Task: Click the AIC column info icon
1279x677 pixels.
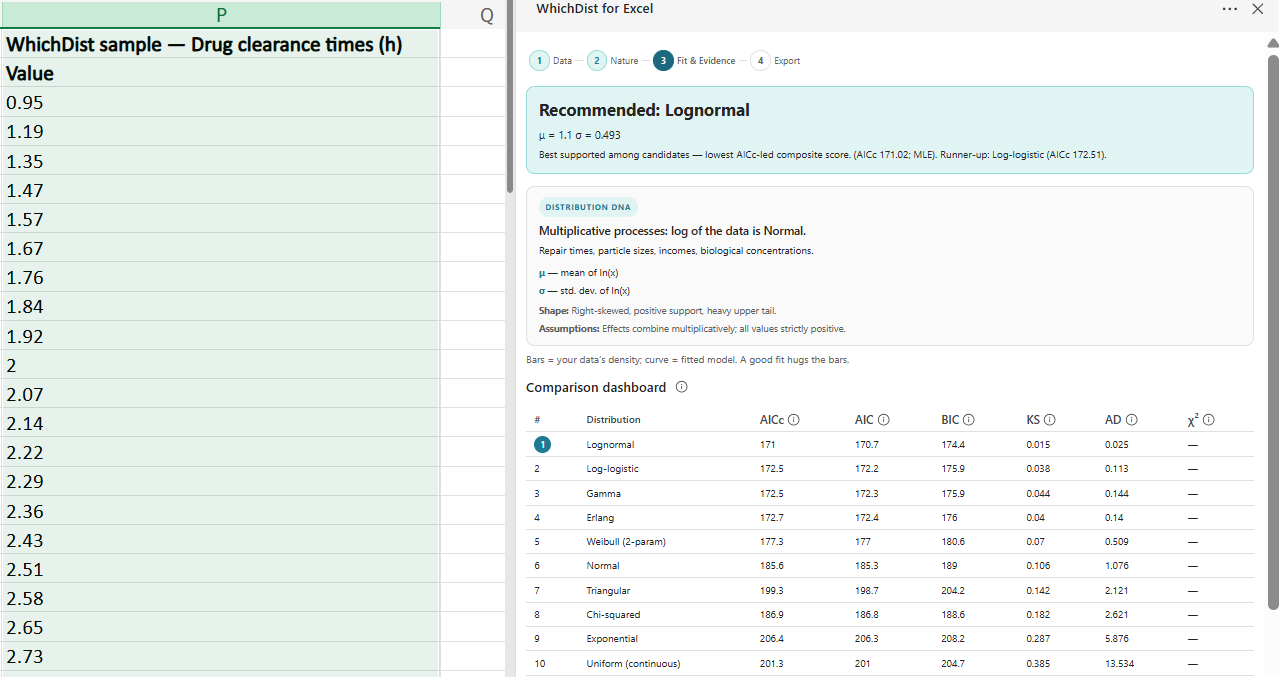Action: tap(884, 420)
